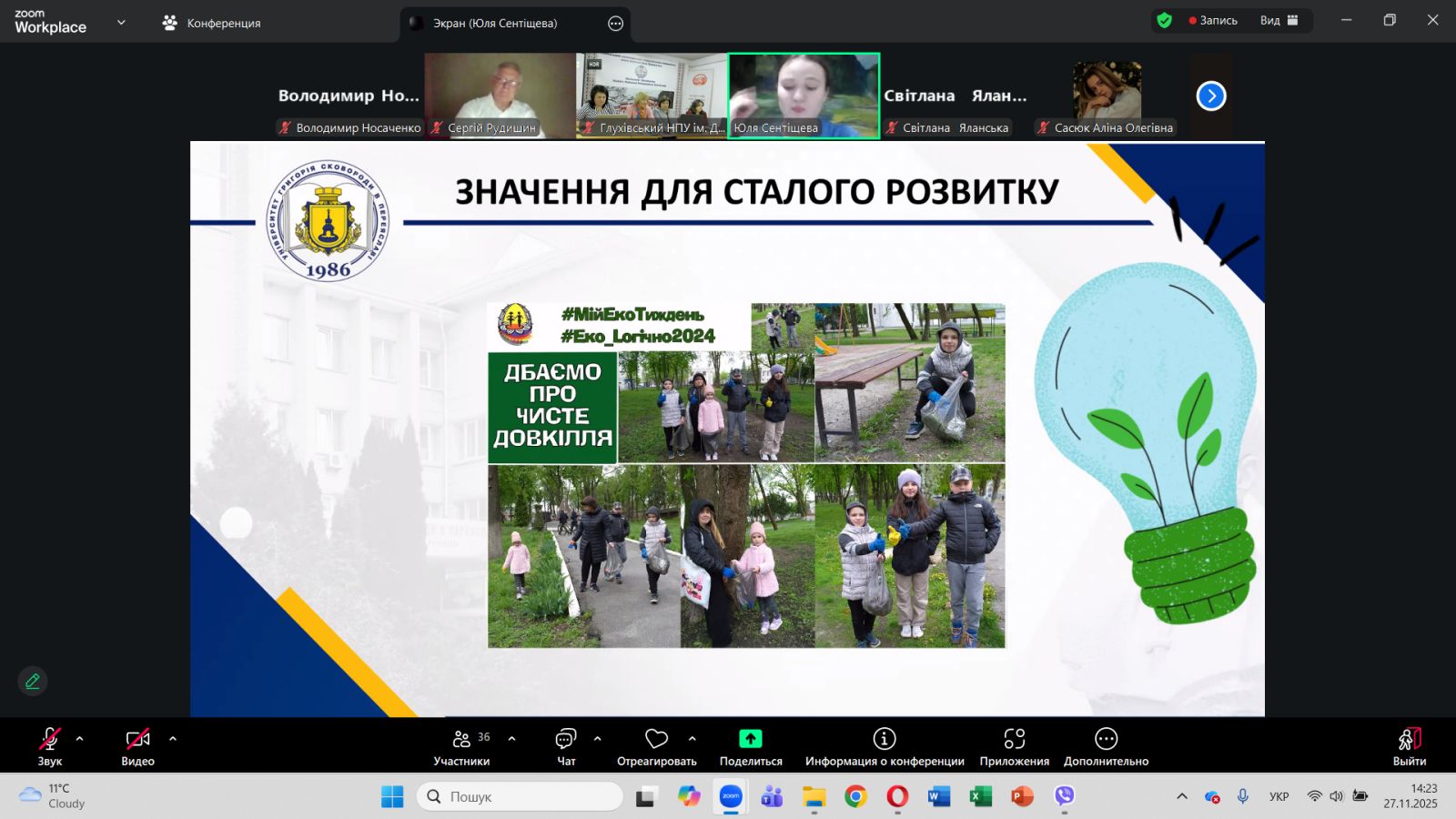1456x819 pixels.
Task: Expand video options arrow next to Видео
Action: click(173, 739)
